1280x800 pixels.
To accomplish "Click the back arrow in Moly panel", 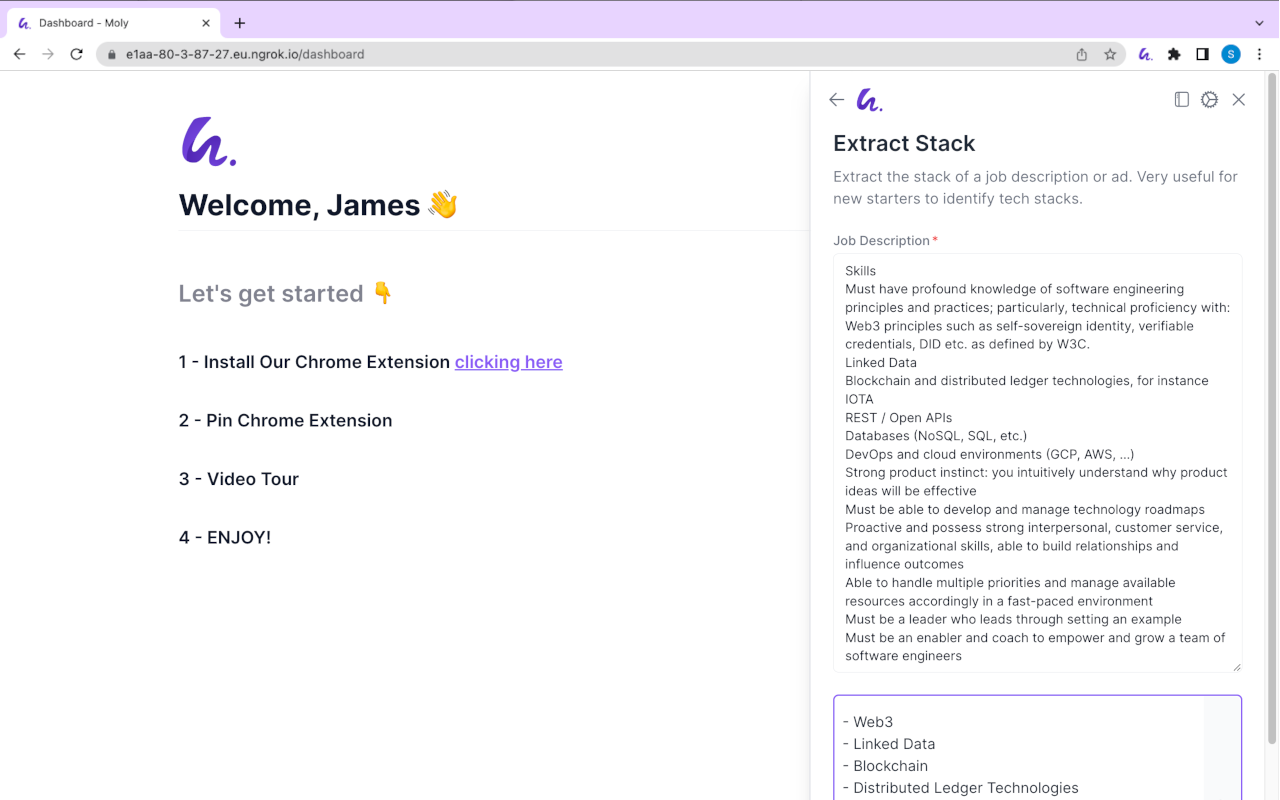I will click(837, 100).
